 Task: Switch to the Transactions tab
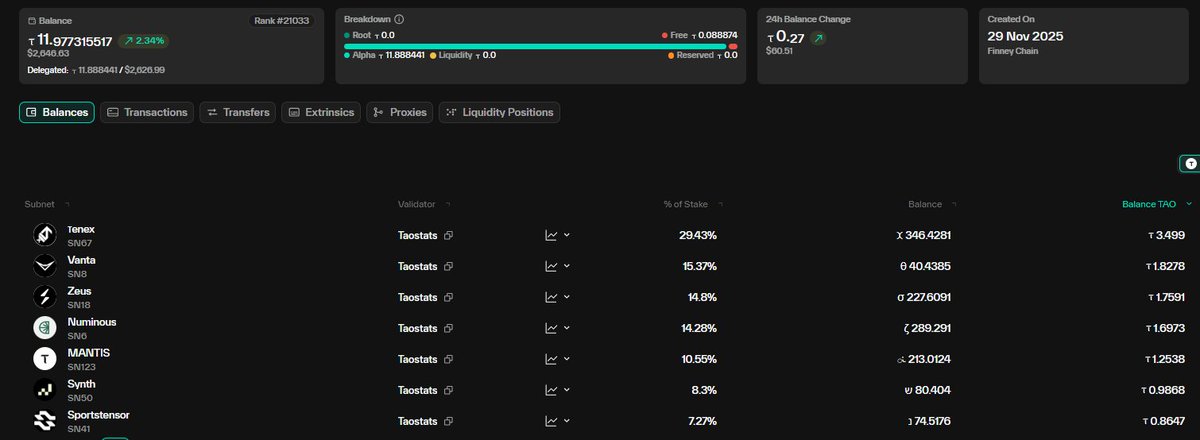[x=147, y=112]
